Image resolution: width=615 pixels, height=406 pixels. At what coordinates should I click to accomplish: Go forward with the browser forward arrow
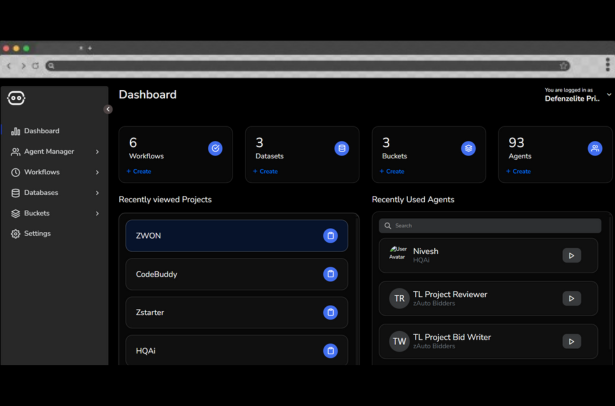[23, 66]
